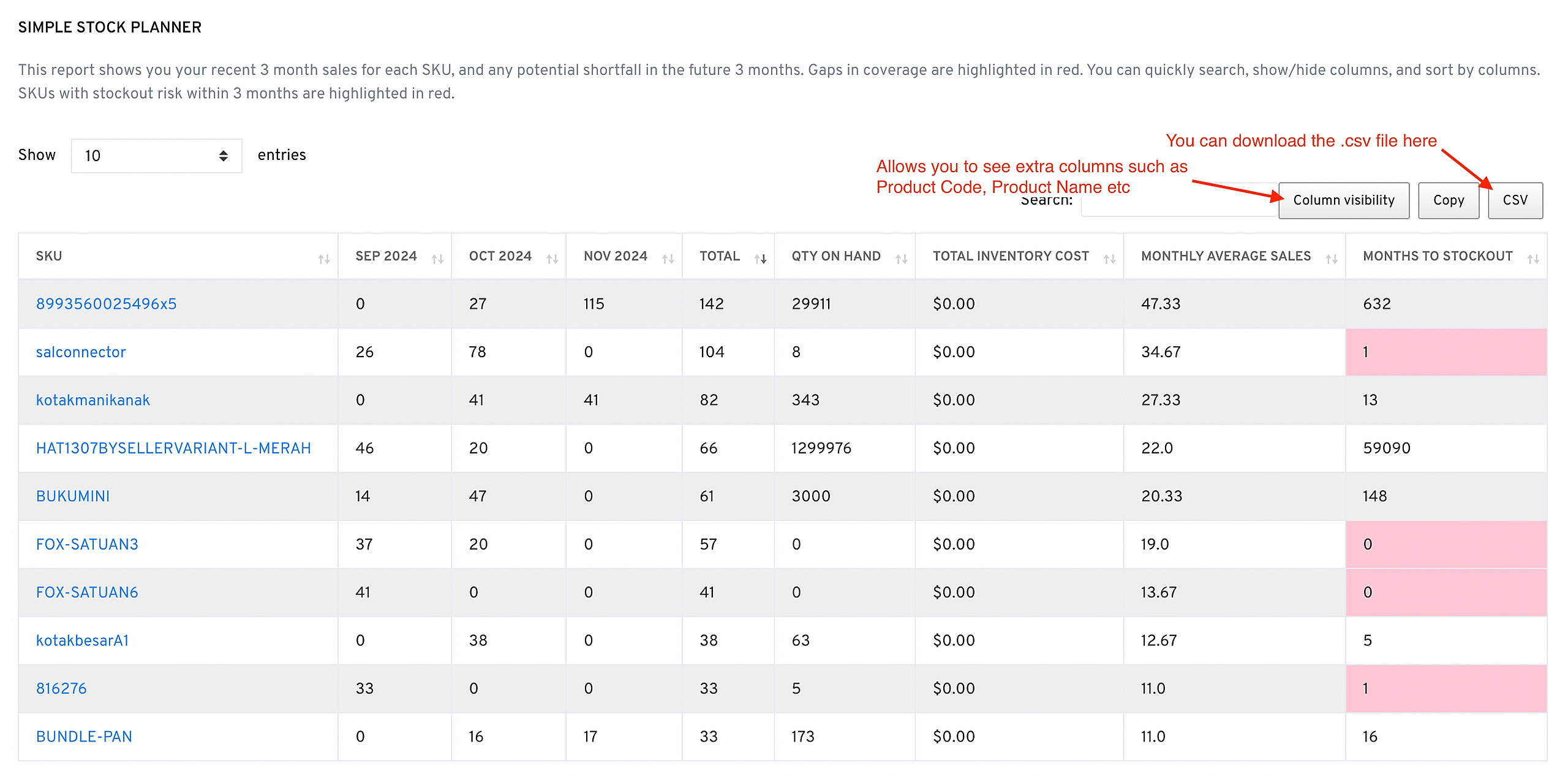Image resolution: width=1568 pixels, height=777 pixels.
Task: Copy the table data with Copy button
Action: tap(1449, 200)
